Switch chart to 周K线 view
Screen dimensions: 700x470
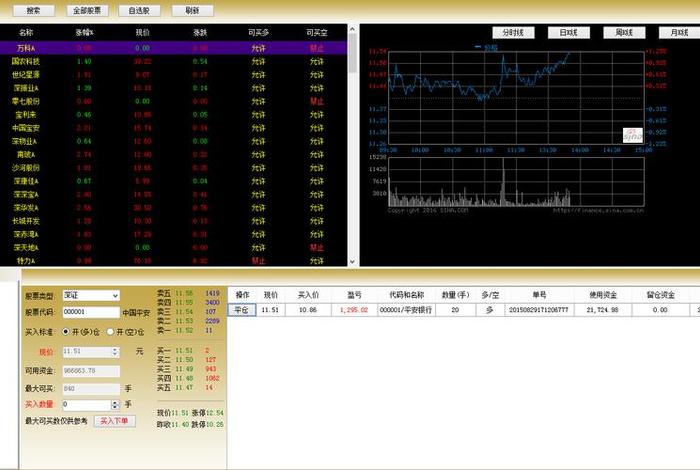pyautogui.click(x=624, y=33)
